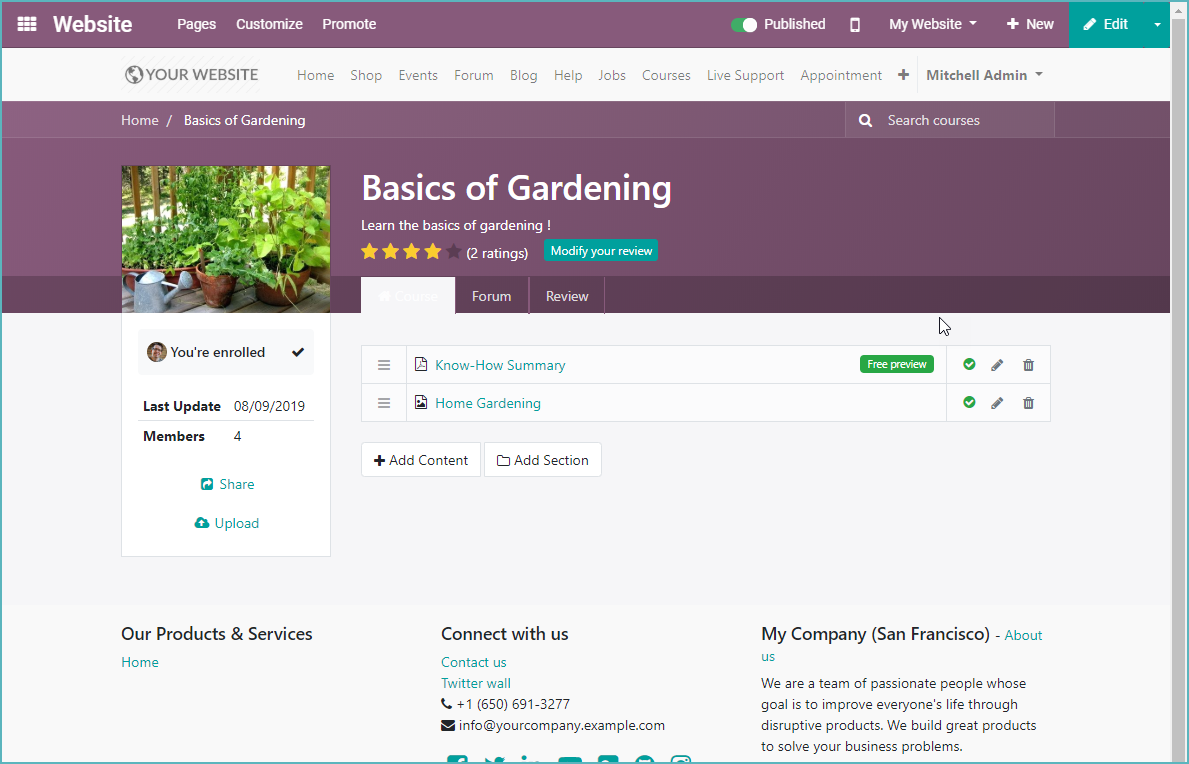The width and height of the screenshot is (1189, 764).
Task: Open the My Website dropdown
Action: click(x=932, y=23)
